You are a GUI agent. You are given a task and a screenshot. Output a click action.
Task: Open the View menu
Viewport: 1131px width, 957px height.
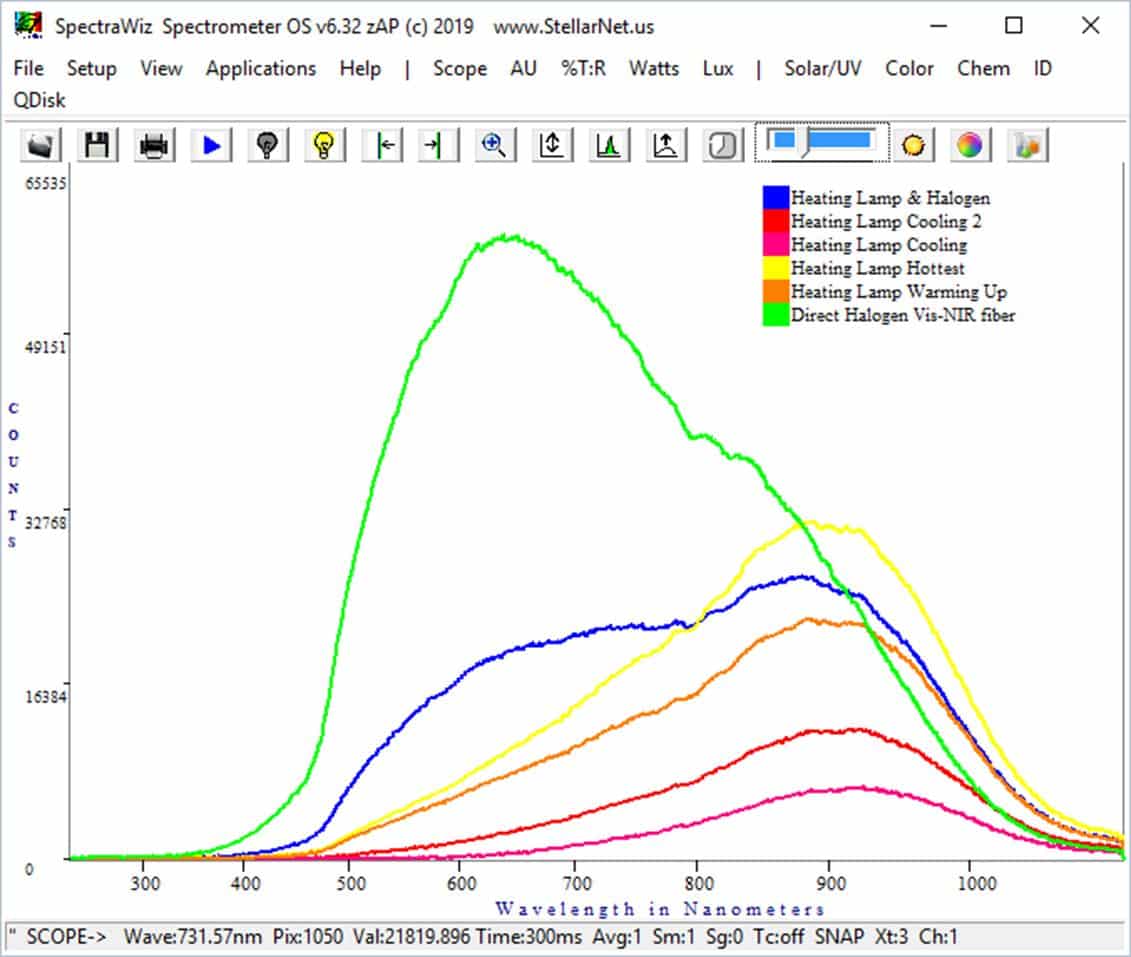point(161,69)
